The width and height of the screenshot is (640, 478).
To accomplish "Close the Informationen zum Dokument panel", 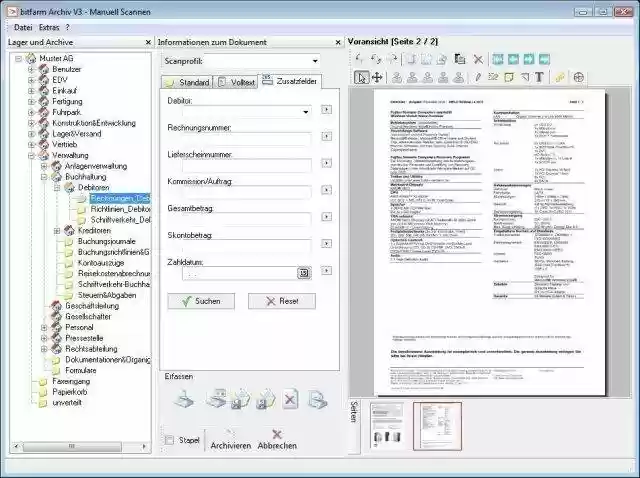I will 338,42.
